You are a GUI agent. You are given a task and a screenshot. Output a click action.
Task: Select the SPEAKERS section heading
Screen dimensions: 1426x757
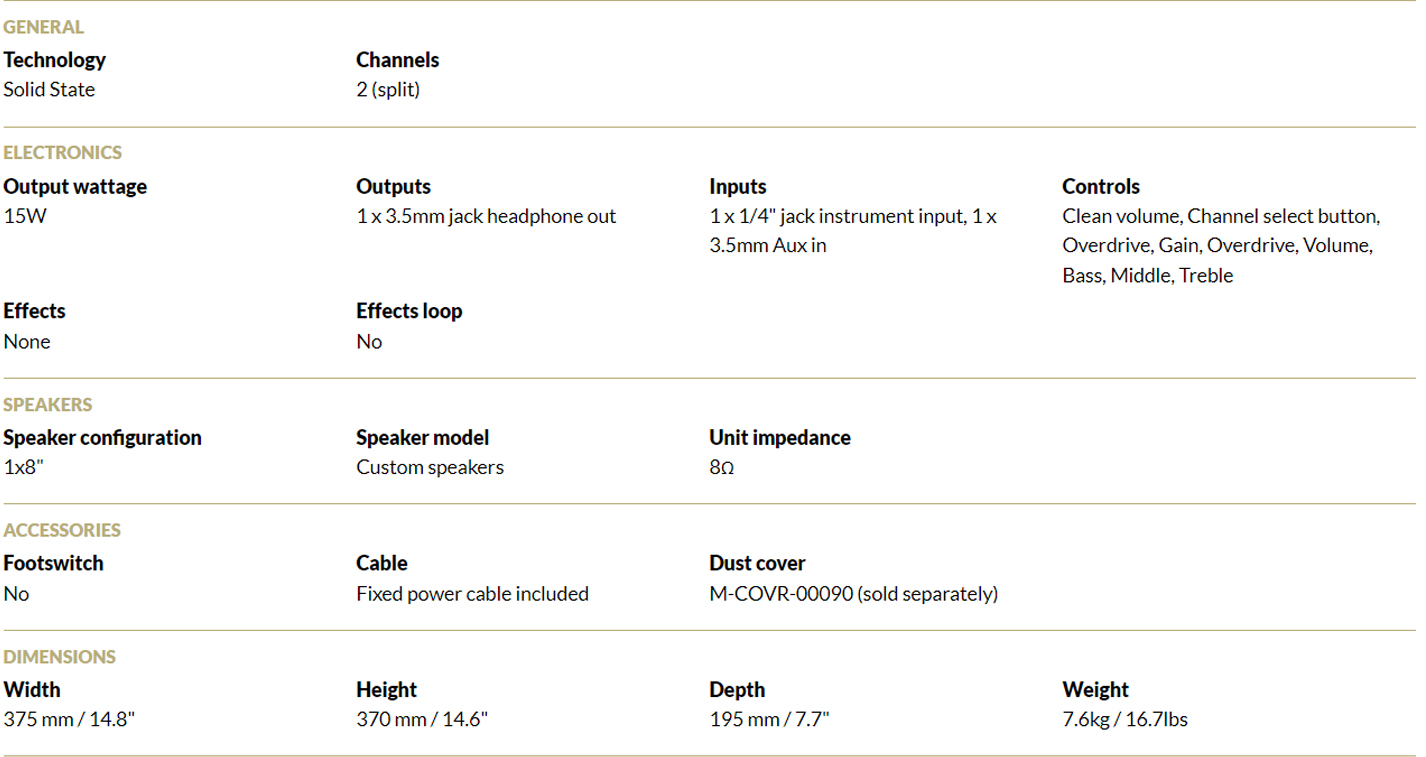pos(47,405)
